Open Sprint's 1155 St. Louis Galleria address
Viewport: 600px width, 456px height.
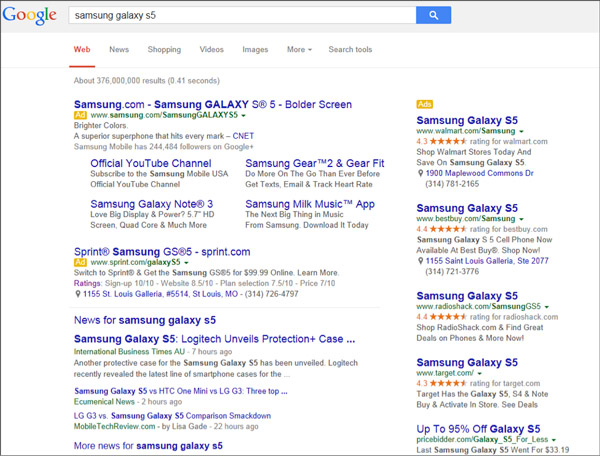160,294
